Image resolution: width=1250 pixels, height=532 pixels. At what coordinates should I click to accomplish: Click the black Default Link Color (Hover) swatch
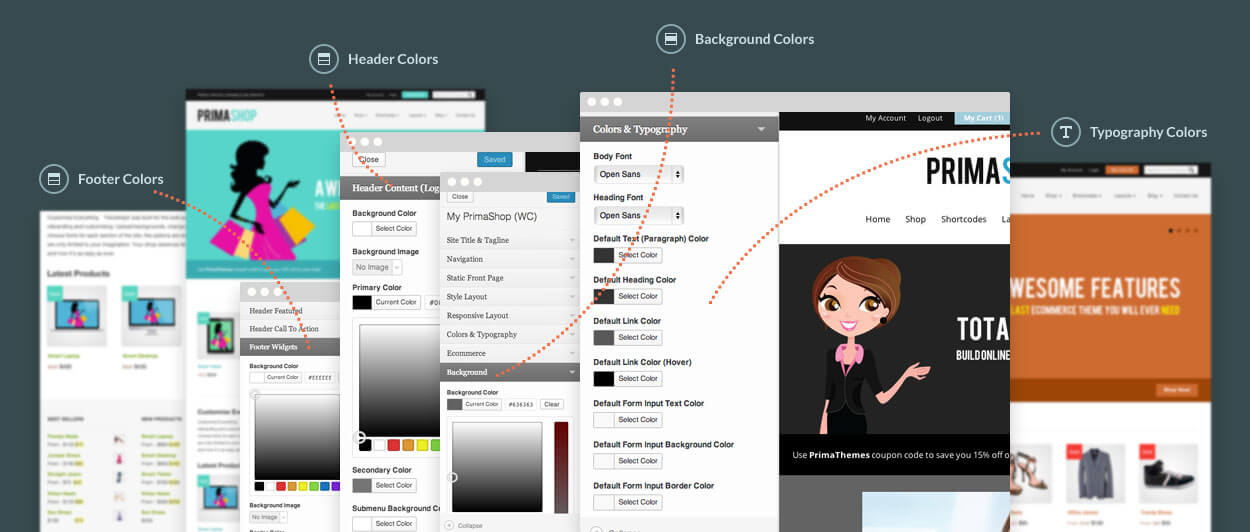(x=604, y=378)
